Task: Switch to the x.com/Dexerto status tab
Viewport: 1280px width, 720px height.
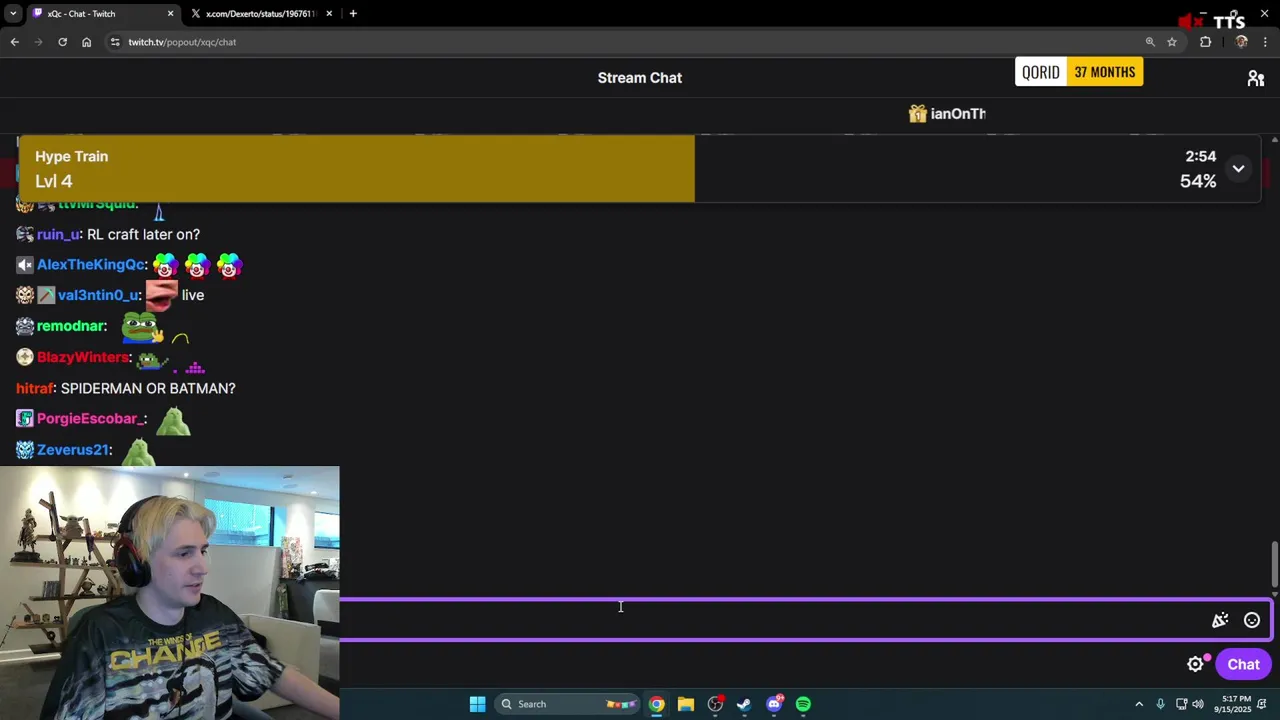Action: (260, 14)
